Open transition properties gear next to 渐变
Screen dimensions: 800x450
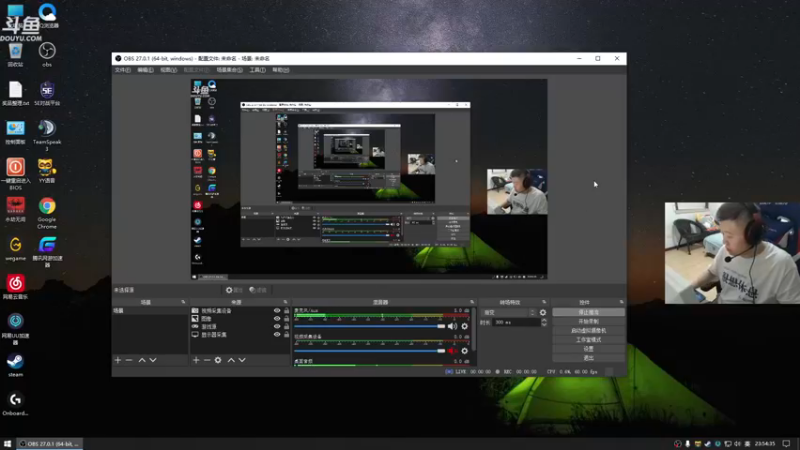pyautogui.click(x=543, y=313)
